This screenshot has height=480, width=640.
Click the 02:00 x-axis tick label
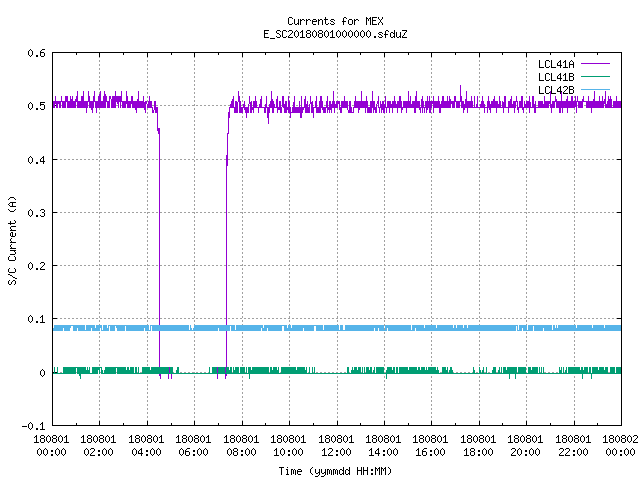[x=98, y=452]
